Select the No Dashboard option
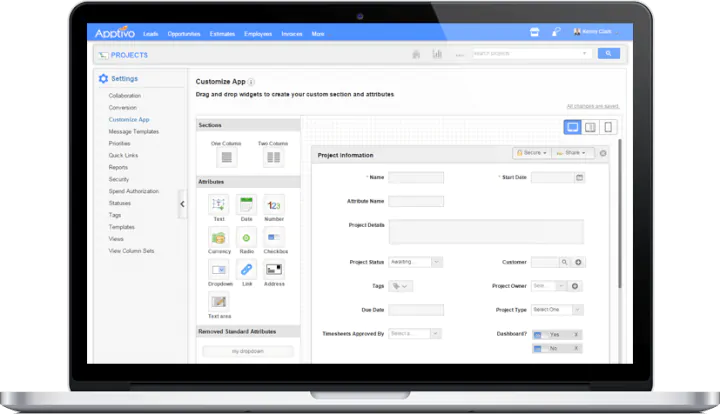The image size is (720, 414). pos(557,348)
